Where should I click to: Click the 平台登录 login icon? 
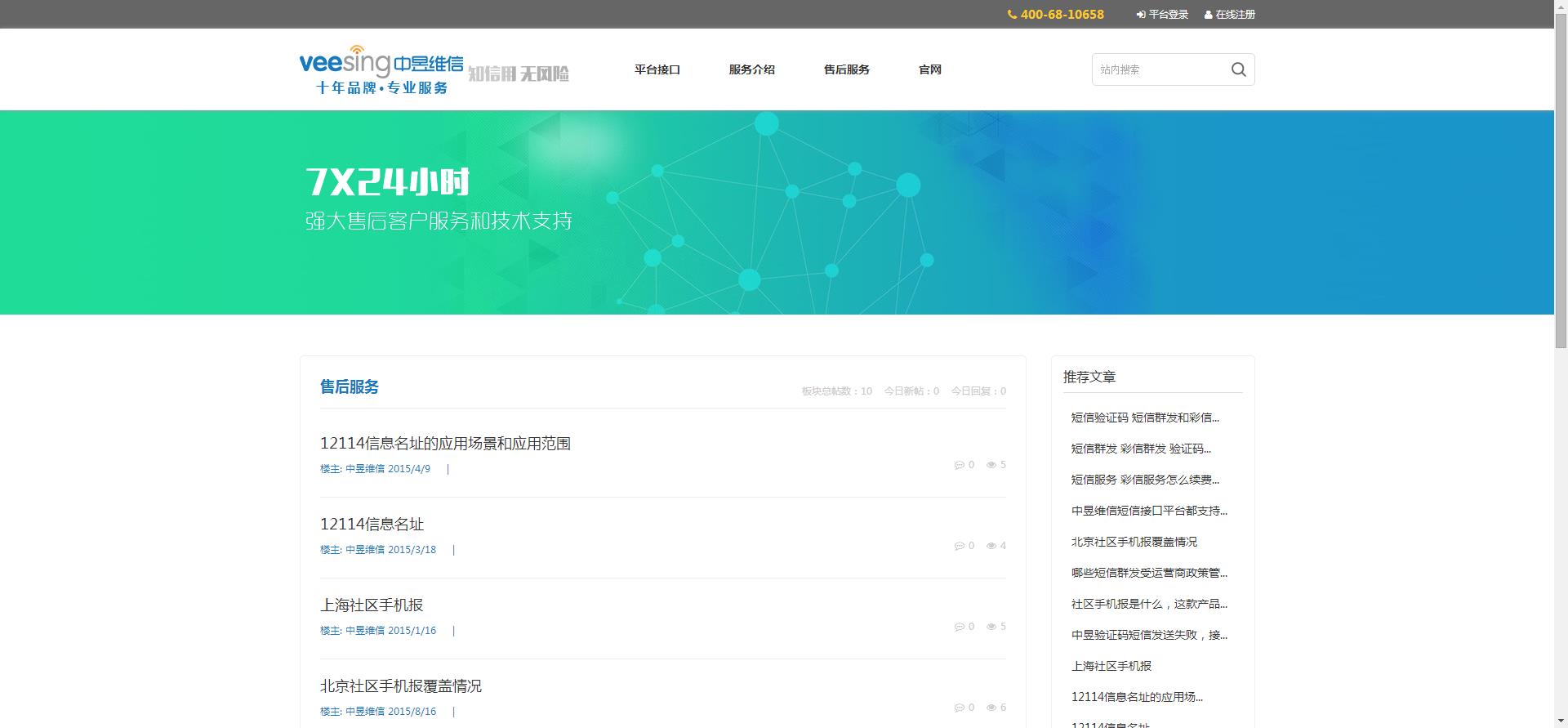1141,15
